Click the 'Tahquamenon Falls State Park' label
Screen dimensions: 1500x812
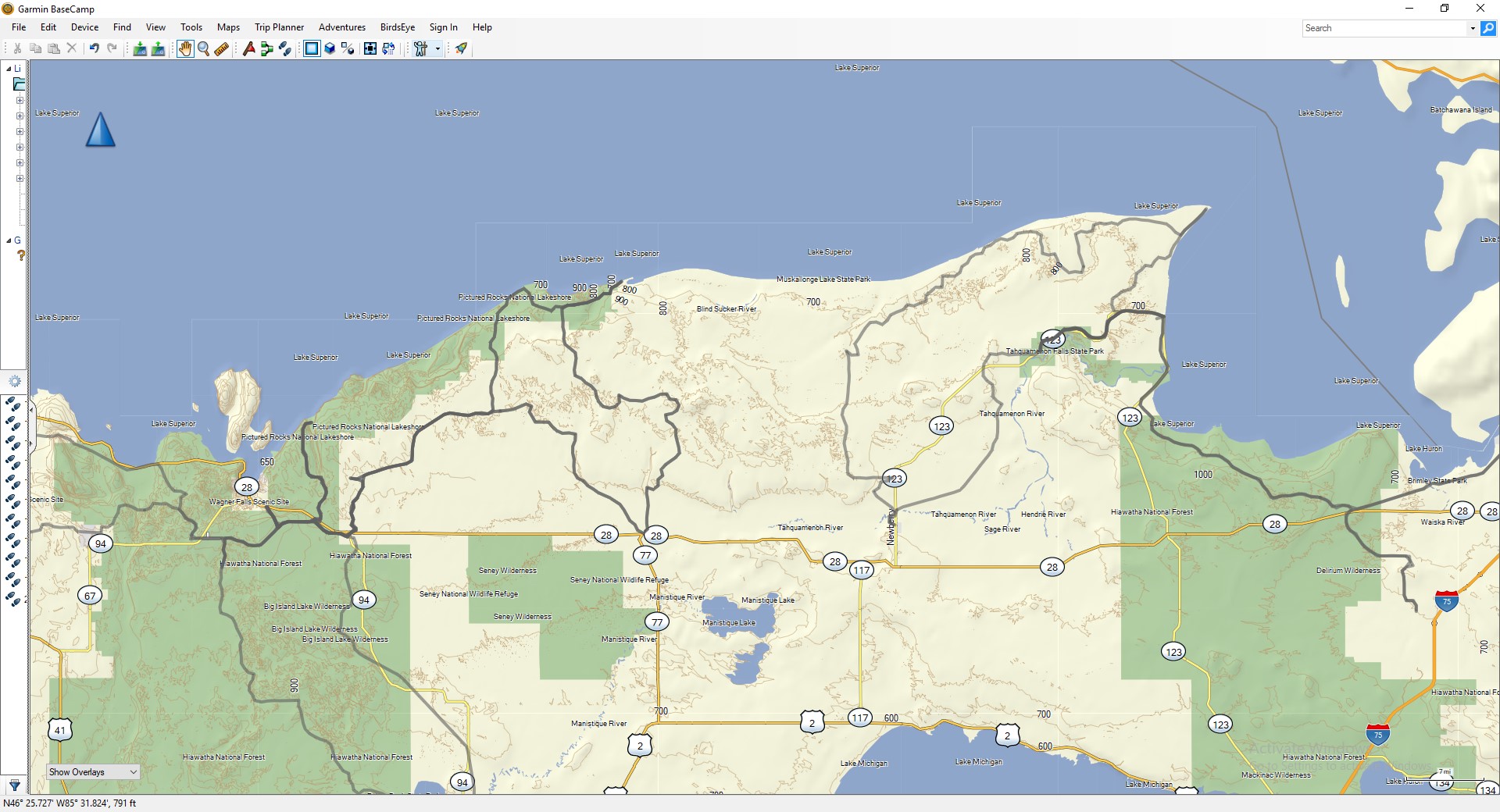[1055, 351]
